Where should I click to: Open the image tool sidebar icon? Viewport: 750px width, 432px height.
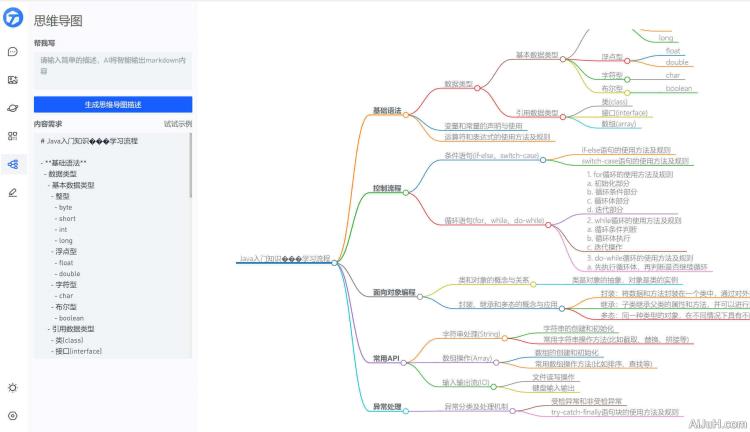click(x=12, y=79)
